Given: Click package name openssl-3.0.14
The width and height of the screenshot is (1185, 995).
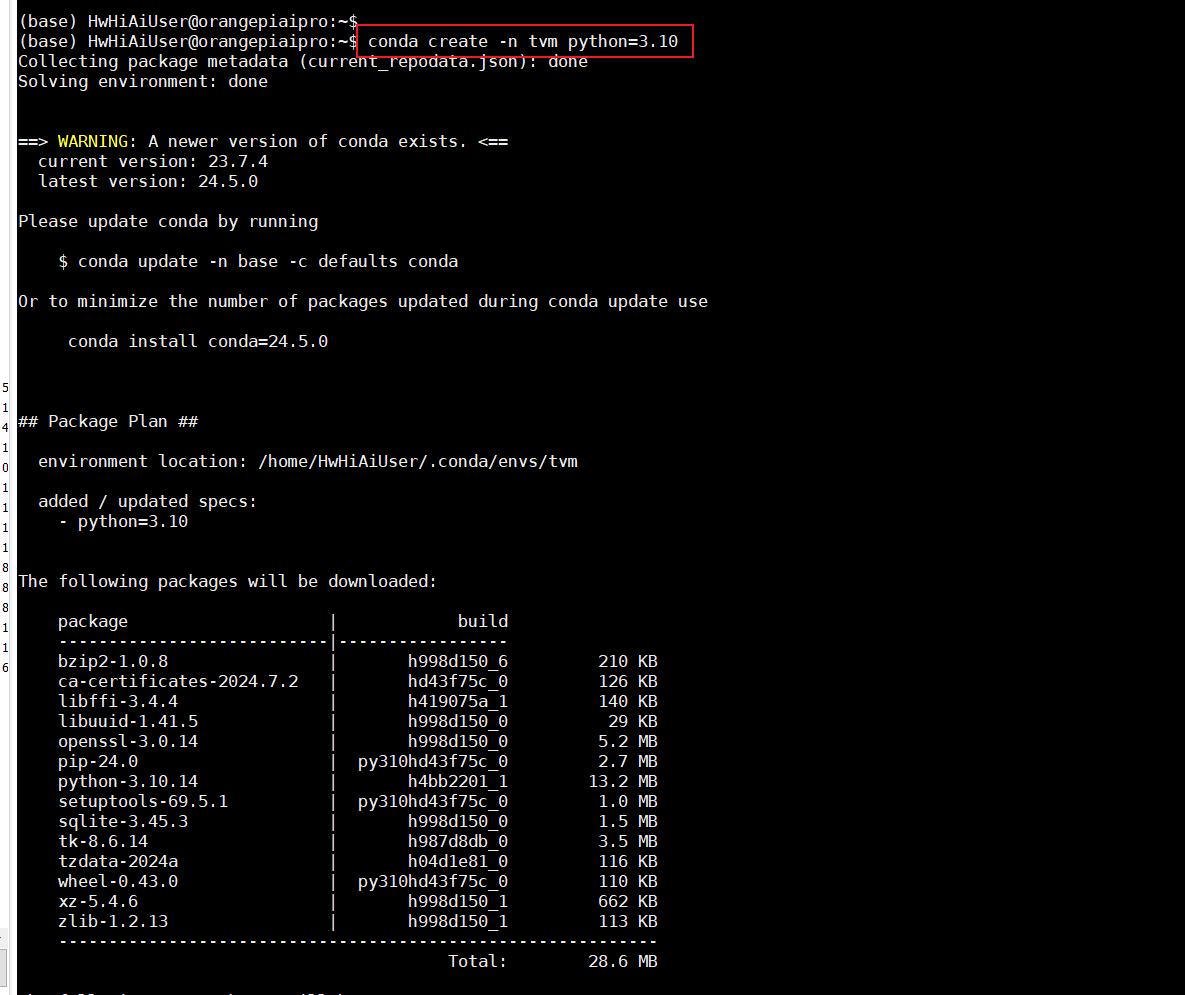Looking at the screenshot, I should 128,742.
